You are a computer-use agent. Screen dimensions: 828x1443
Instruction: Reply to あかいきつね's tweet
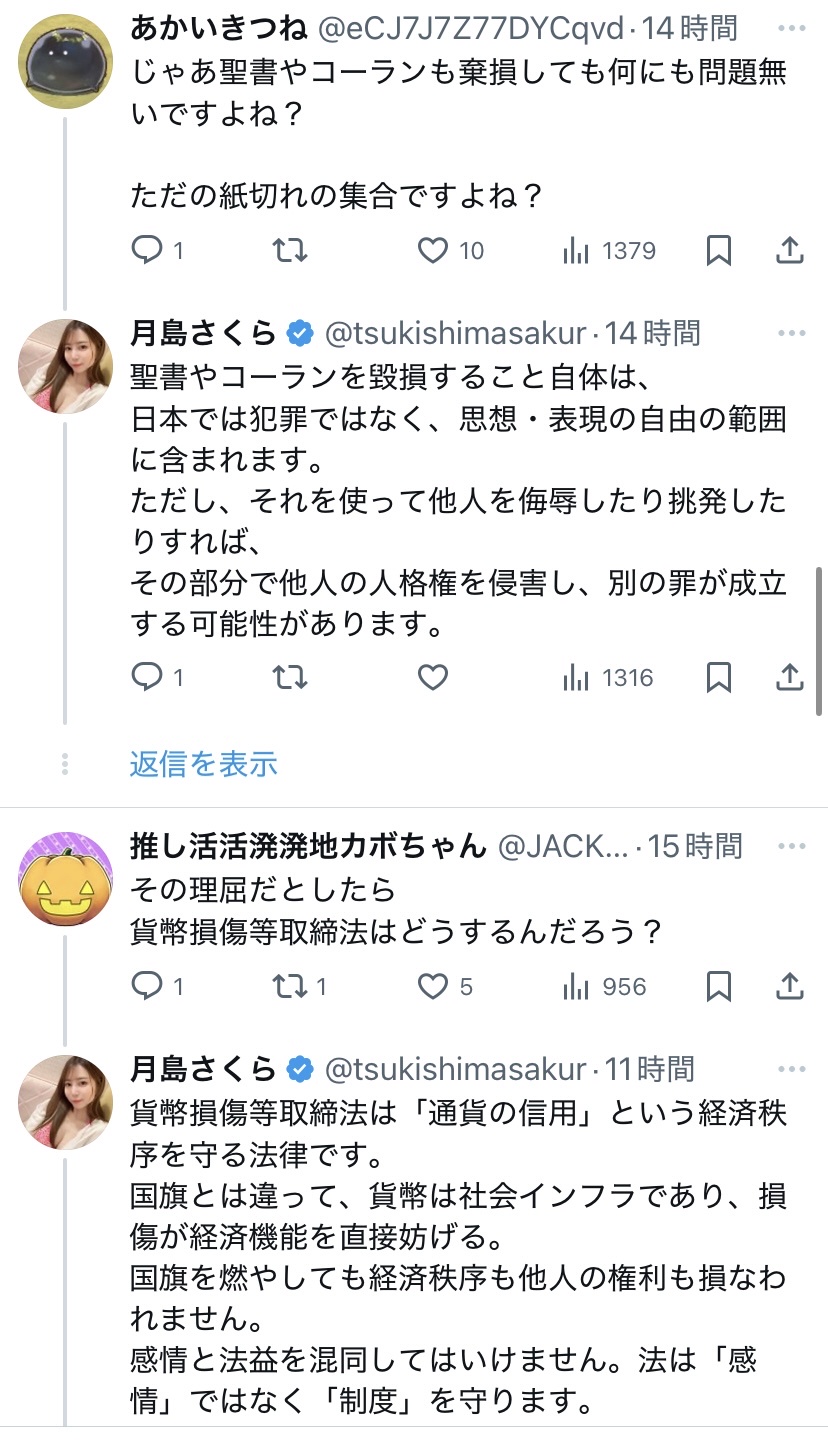click(147, 250)
